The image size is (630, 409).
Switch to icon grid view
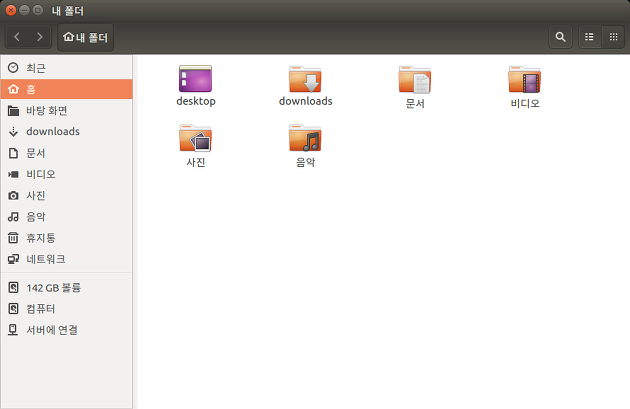pos(613,37)
